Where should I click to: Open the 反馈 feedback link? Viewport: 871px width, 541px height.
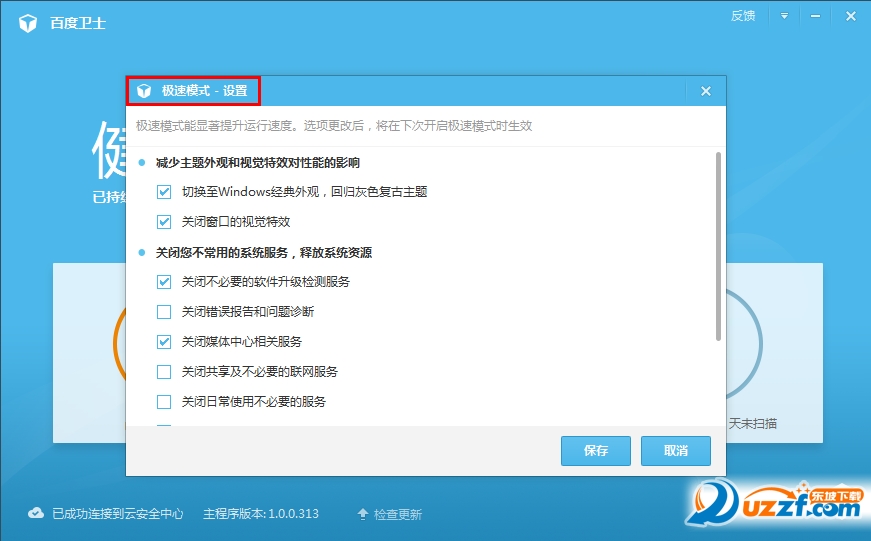(x=743, y=16)
